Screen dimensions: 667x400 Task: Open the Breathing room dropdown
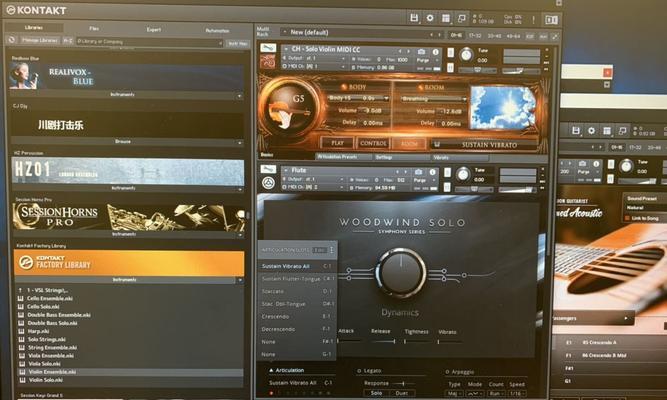[x=433, y=99]
